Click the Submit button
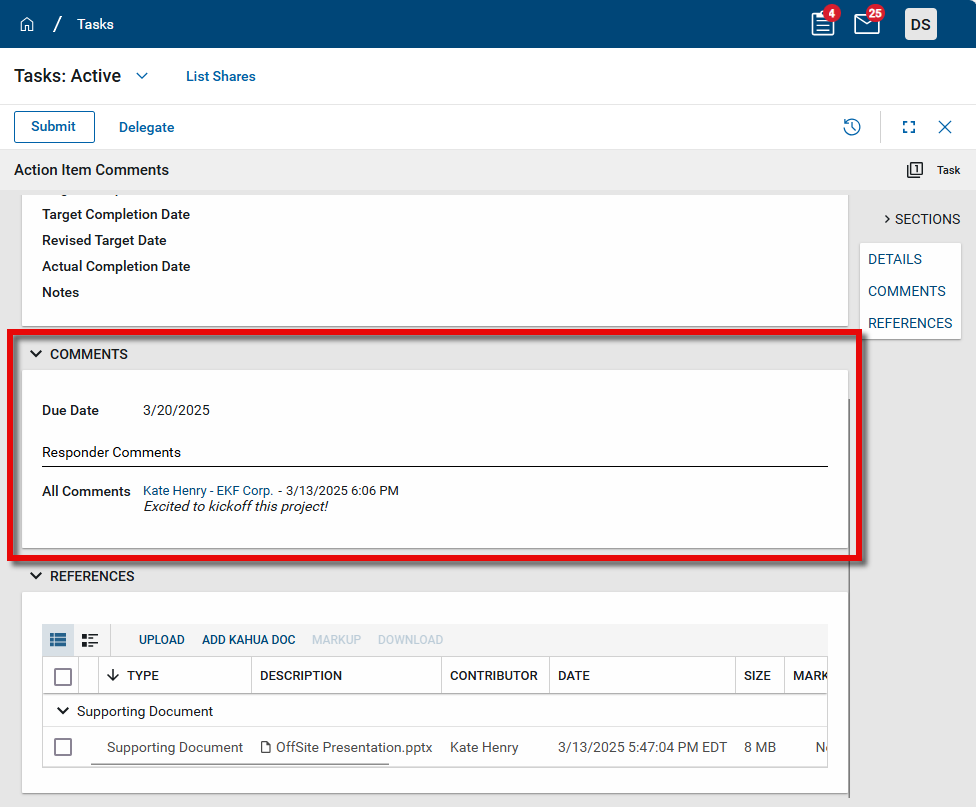Viewport: 976px width, 807px height. point(54,127)
